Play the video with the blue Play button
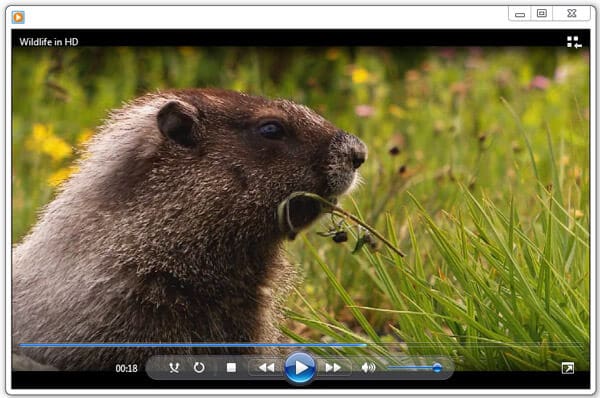This screenshot has height=398, width=600. (x=300, y=368)
